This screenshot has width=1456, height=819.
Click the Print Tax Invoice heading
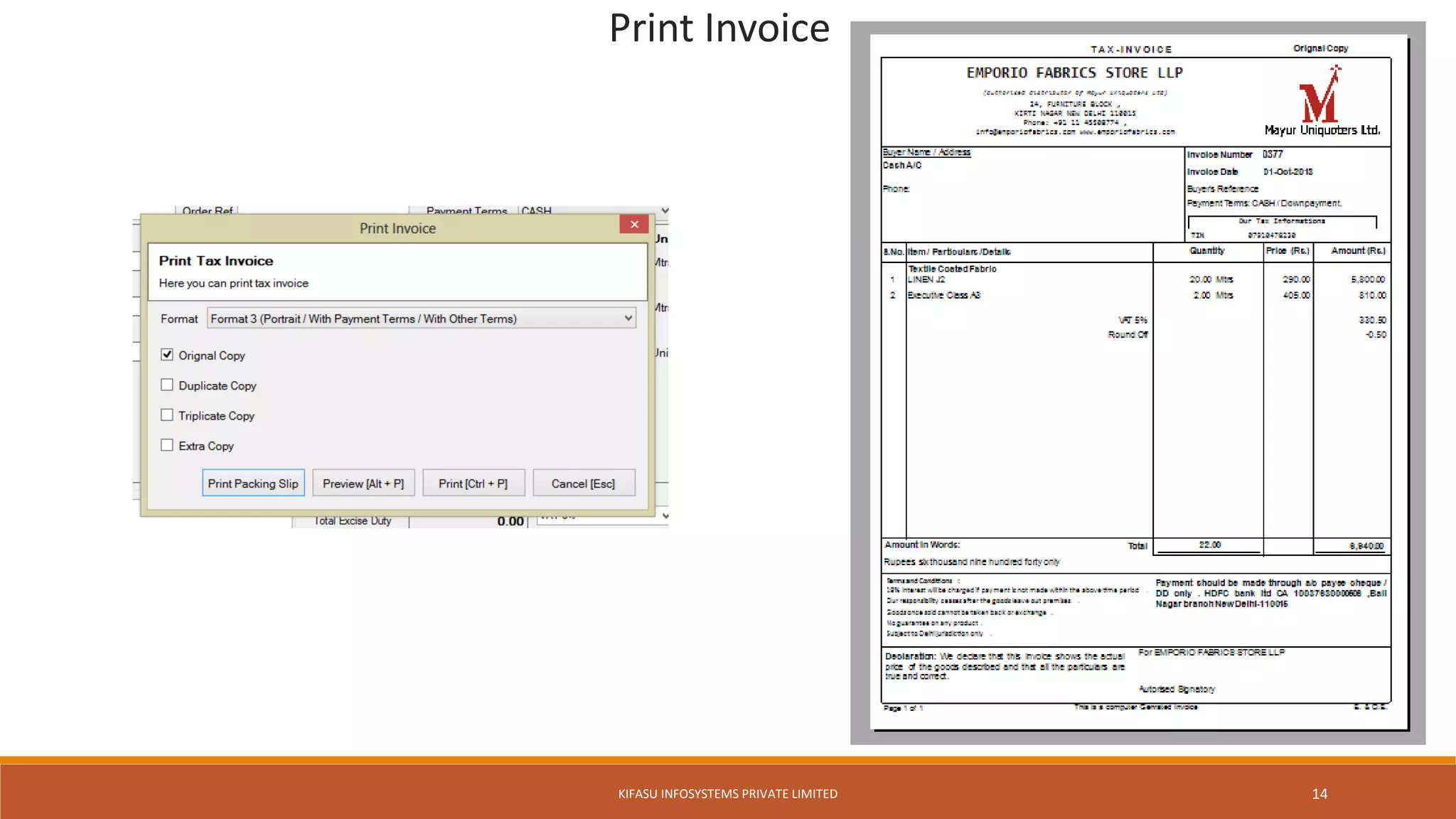[216, 261]
